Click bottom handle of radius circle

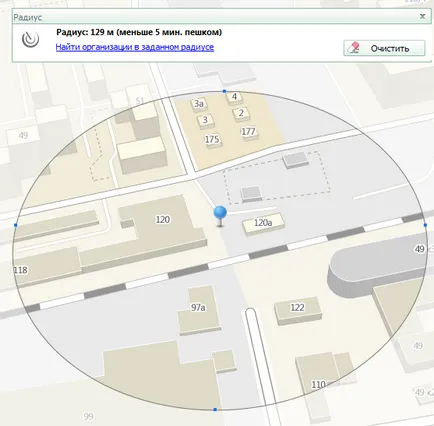[215, 409]
